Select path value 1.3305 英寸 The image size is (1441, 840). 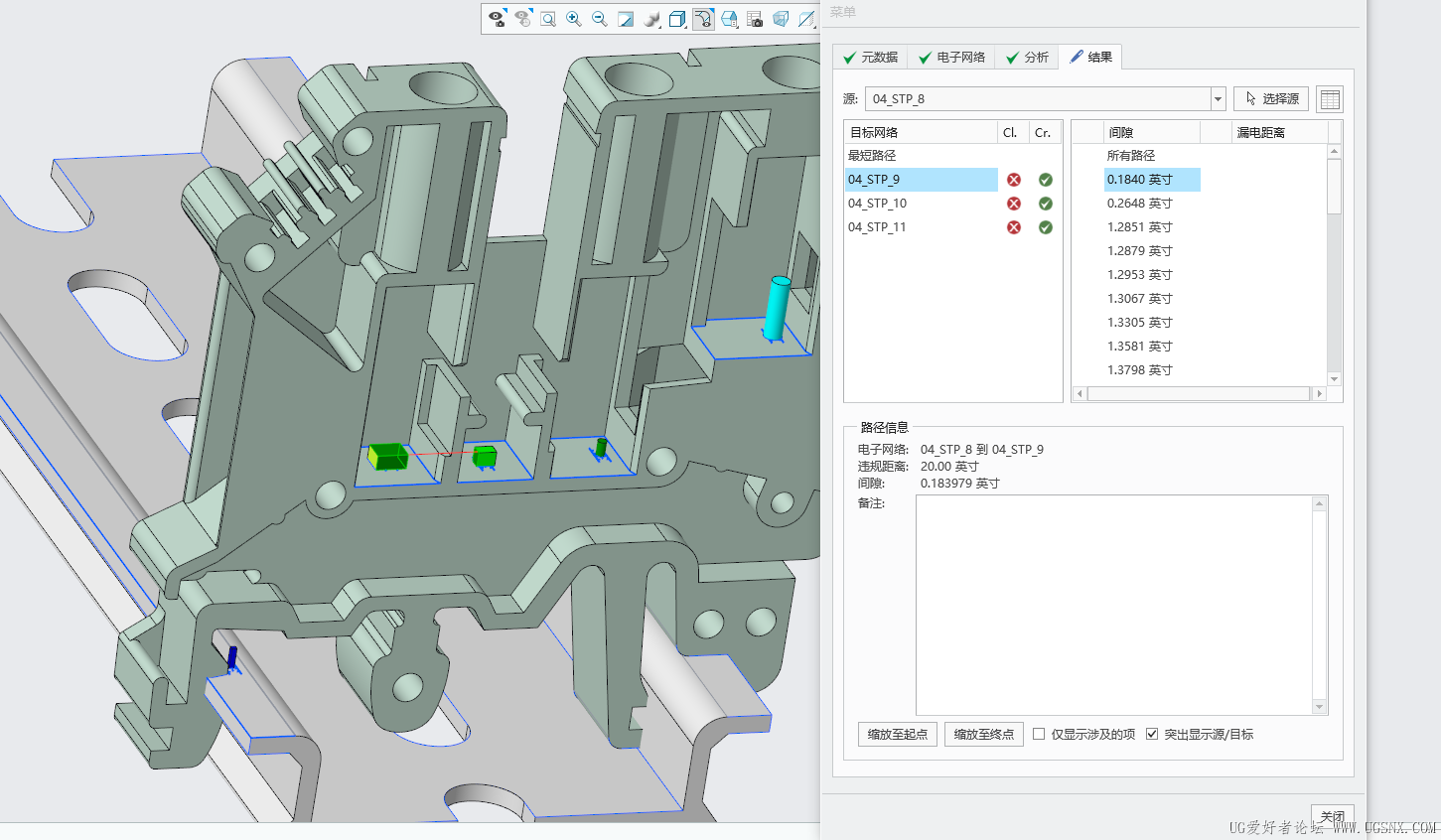(1140, 323)
